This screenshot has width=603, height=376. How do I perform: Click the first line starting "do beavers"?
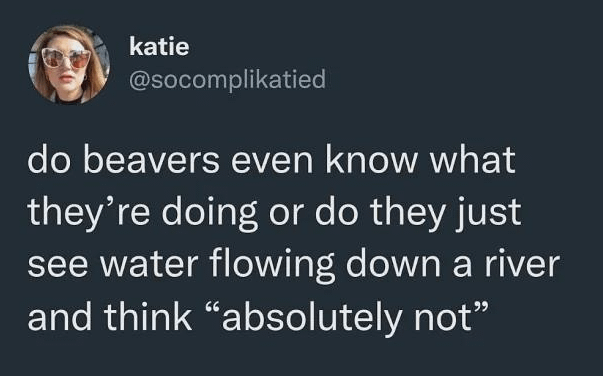click(272, 160)
